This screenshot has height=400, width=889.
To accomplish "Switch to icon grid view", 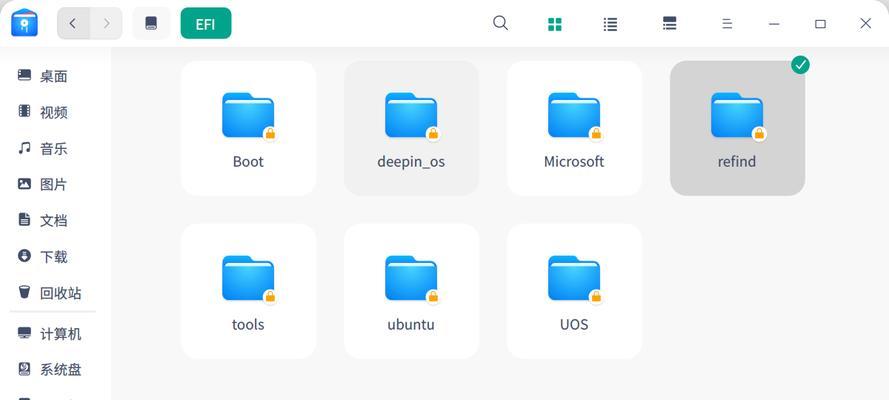I will coord(554,24).
